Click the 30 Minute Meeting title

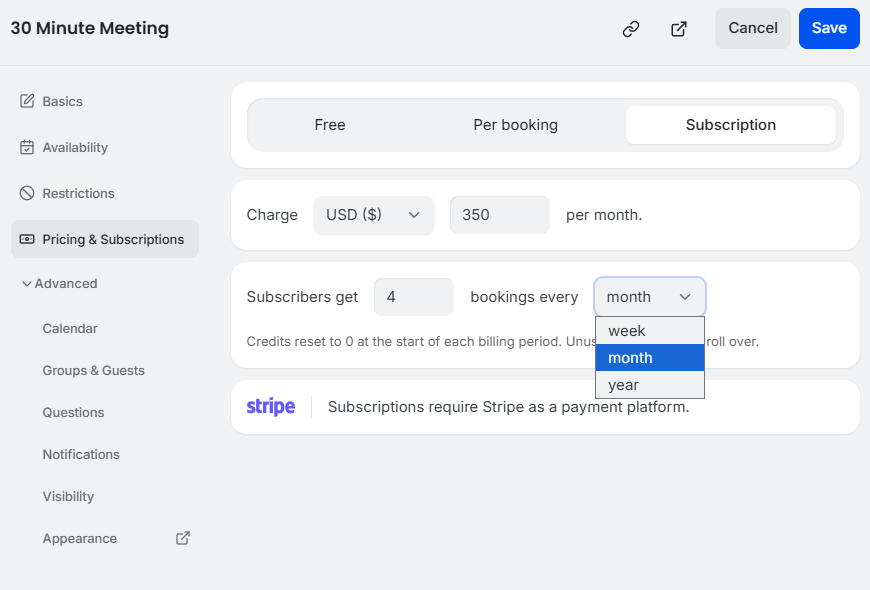pos(90,28)
